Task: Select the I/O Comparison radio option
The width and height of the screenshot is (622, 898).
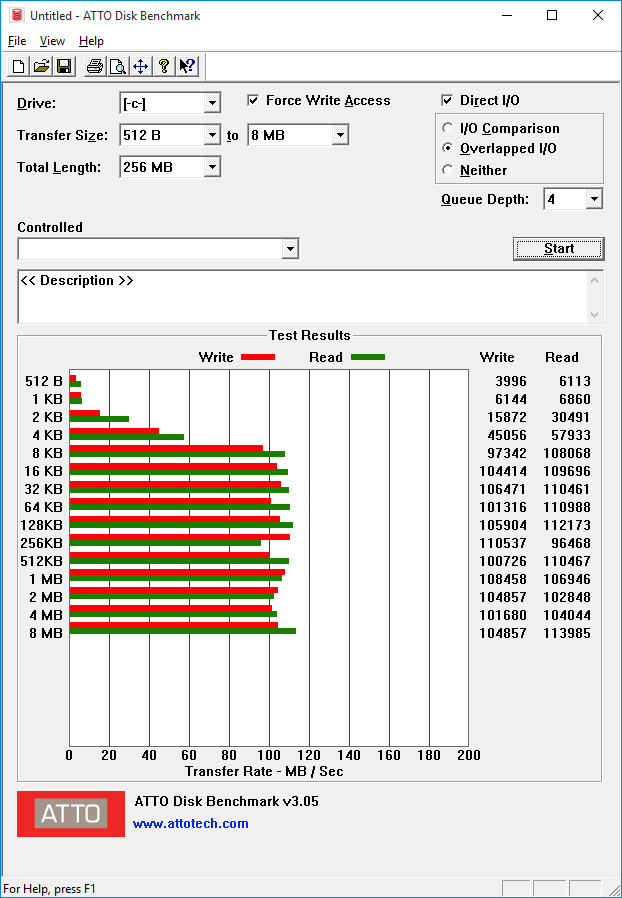Action: pyautogui.click(x=448, y=128)
